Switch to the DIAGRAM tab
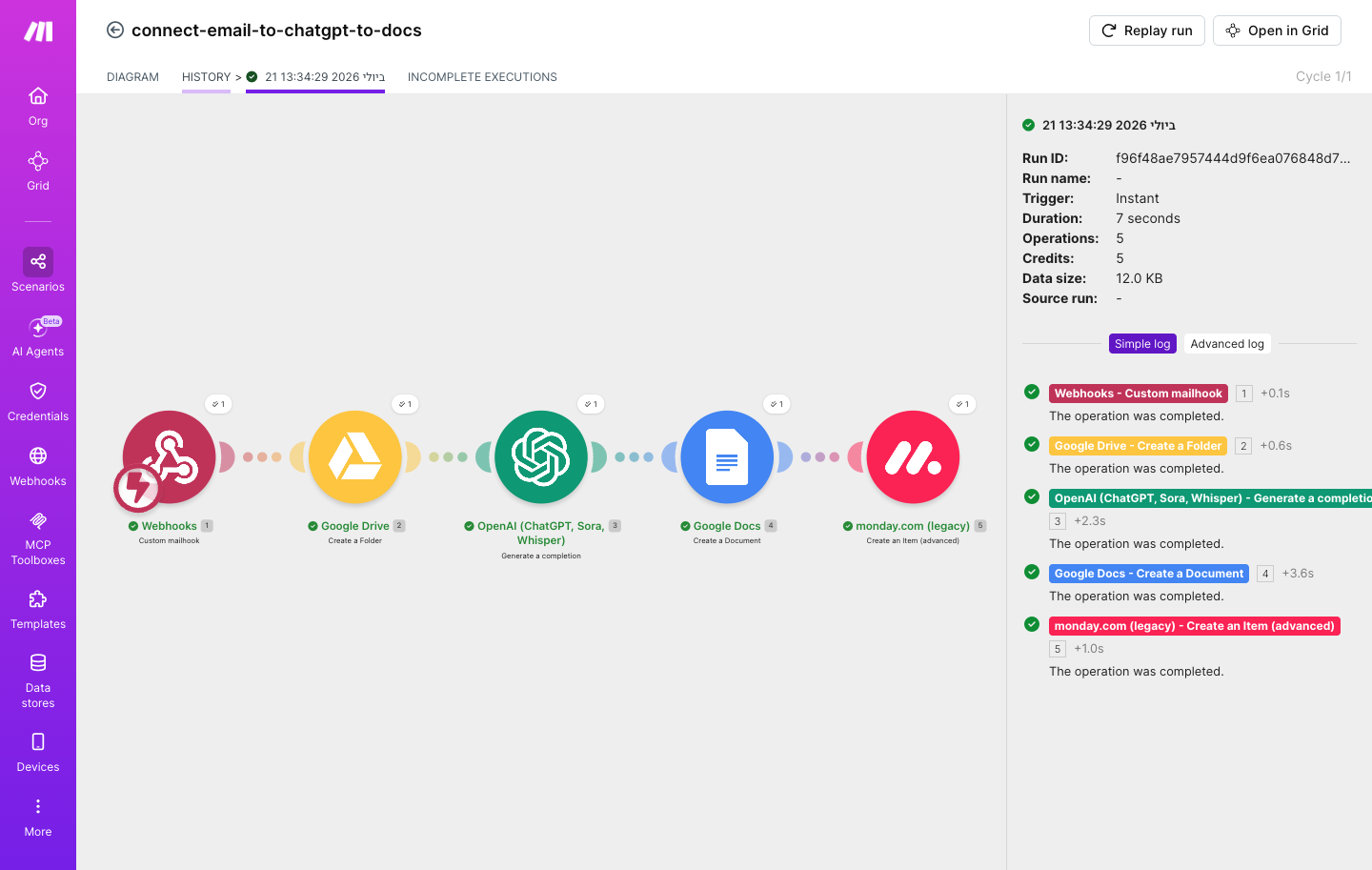 [x=132, y=77]
